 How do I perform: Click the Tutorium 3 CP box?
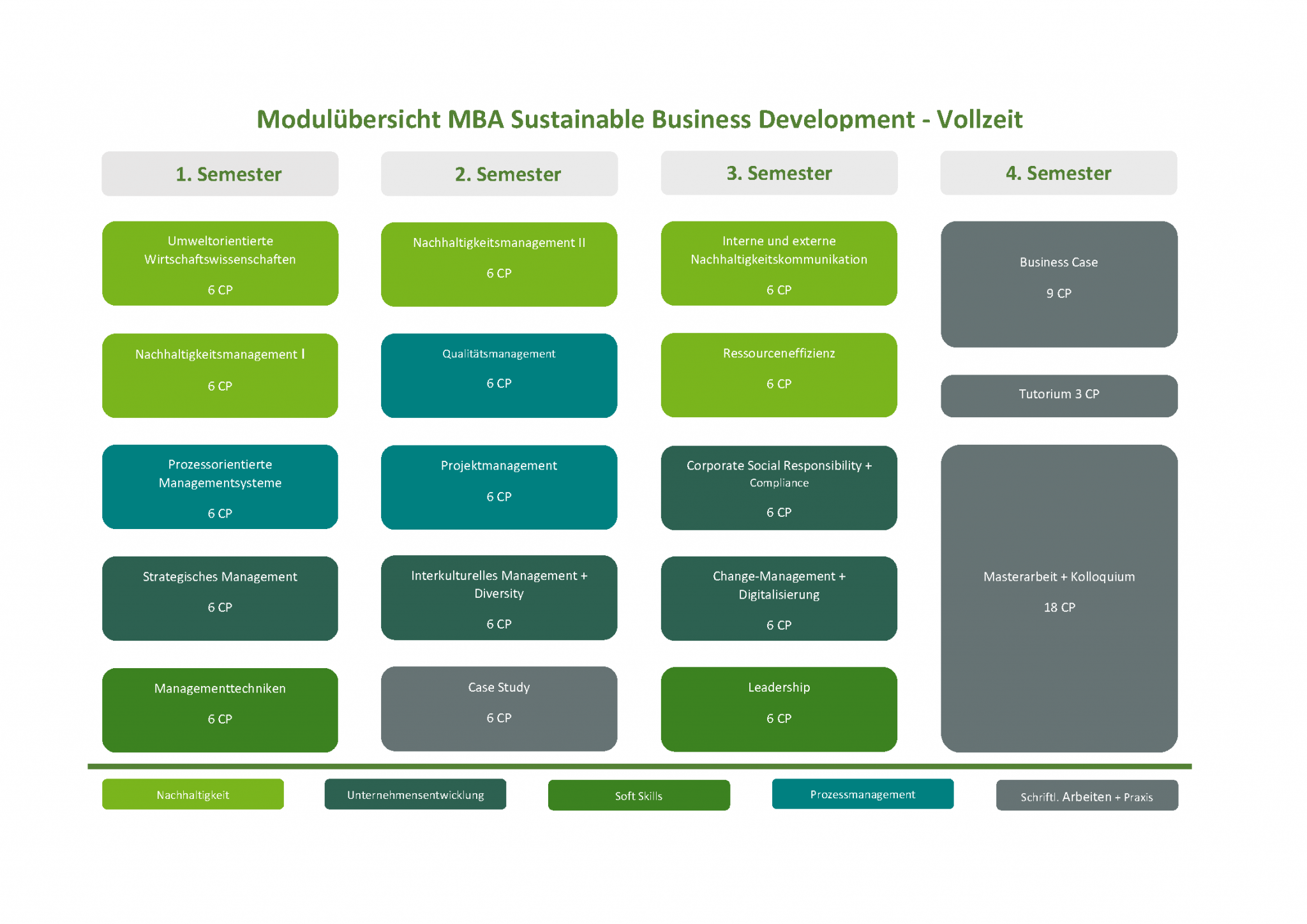coord(1058,396)
